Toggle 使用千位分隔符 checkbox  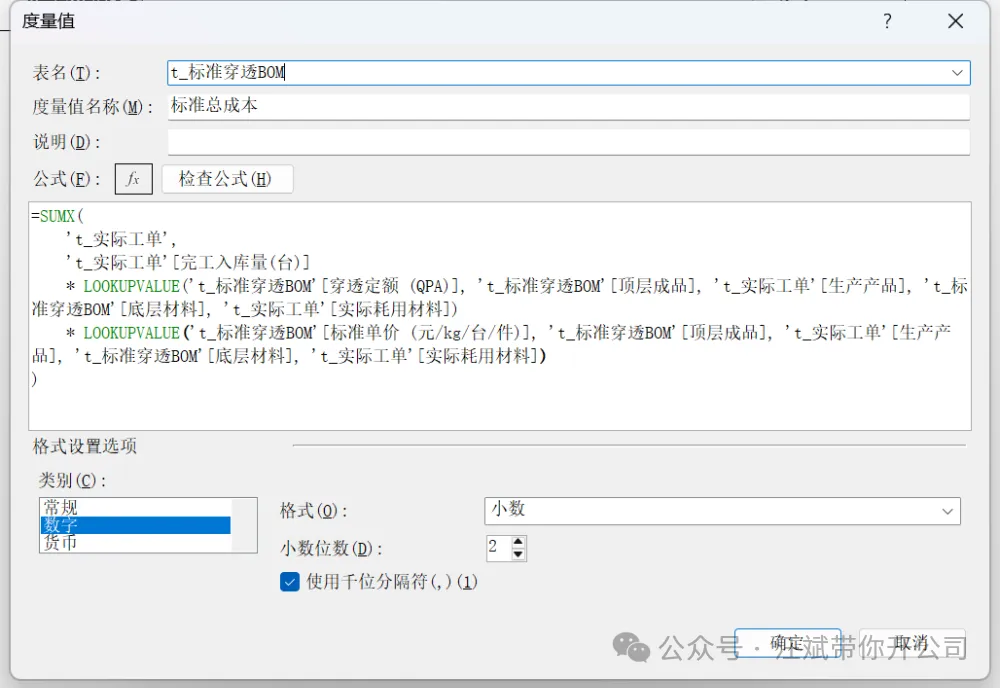290,582
